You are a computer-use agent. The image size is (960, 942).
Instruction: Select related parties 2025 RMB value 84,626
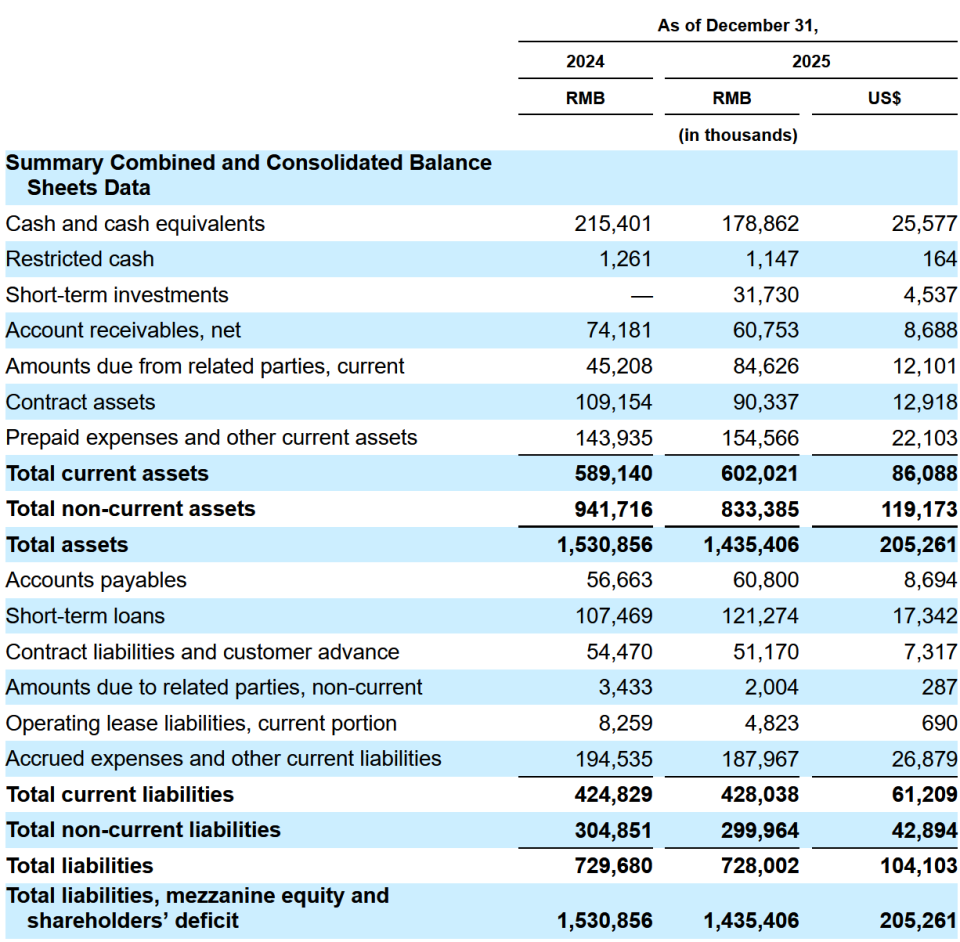coord(766,367)
